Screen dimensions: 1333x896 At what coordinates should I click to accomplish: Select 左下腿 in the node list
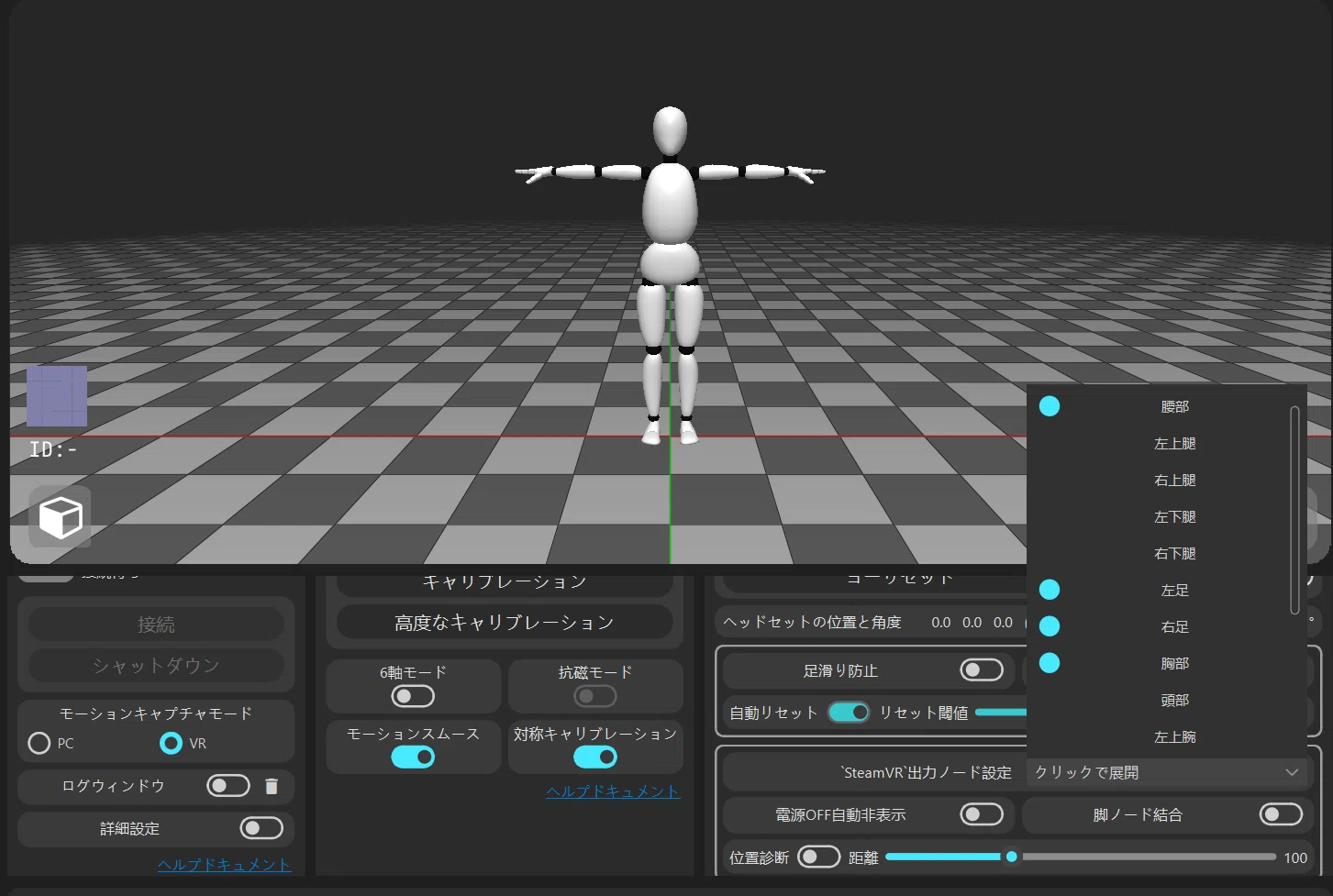[1167, 516]
